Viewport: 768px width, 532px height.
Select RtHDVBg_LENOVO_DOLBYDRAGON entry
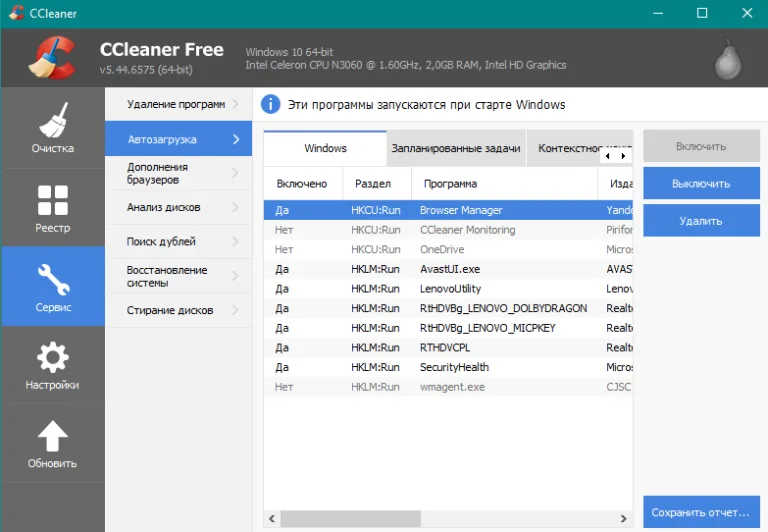pyautogui.click(x=448, y=308)
